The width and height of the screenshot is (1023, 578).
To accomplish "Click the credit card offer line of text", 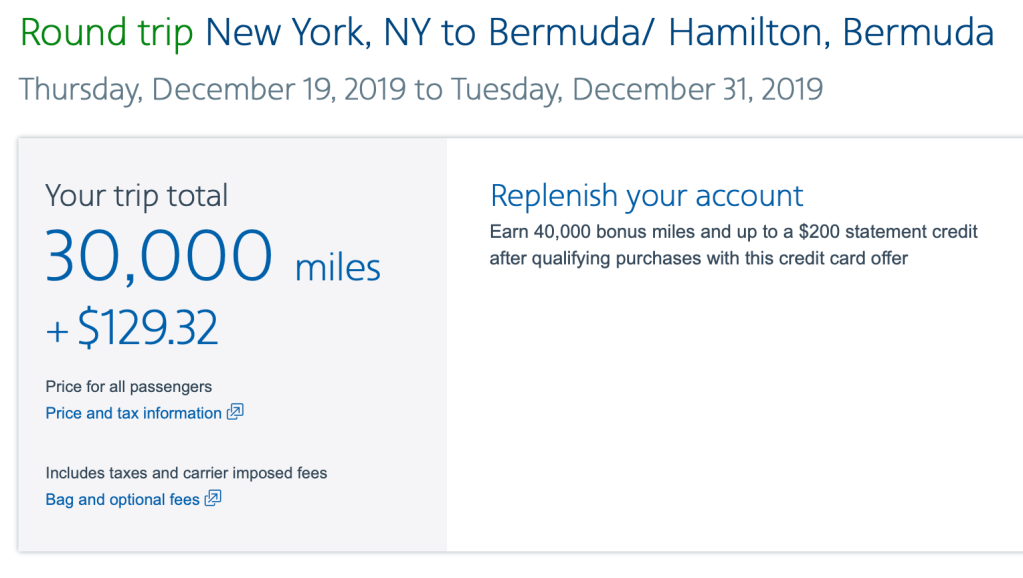I will (x=698, y=258).
